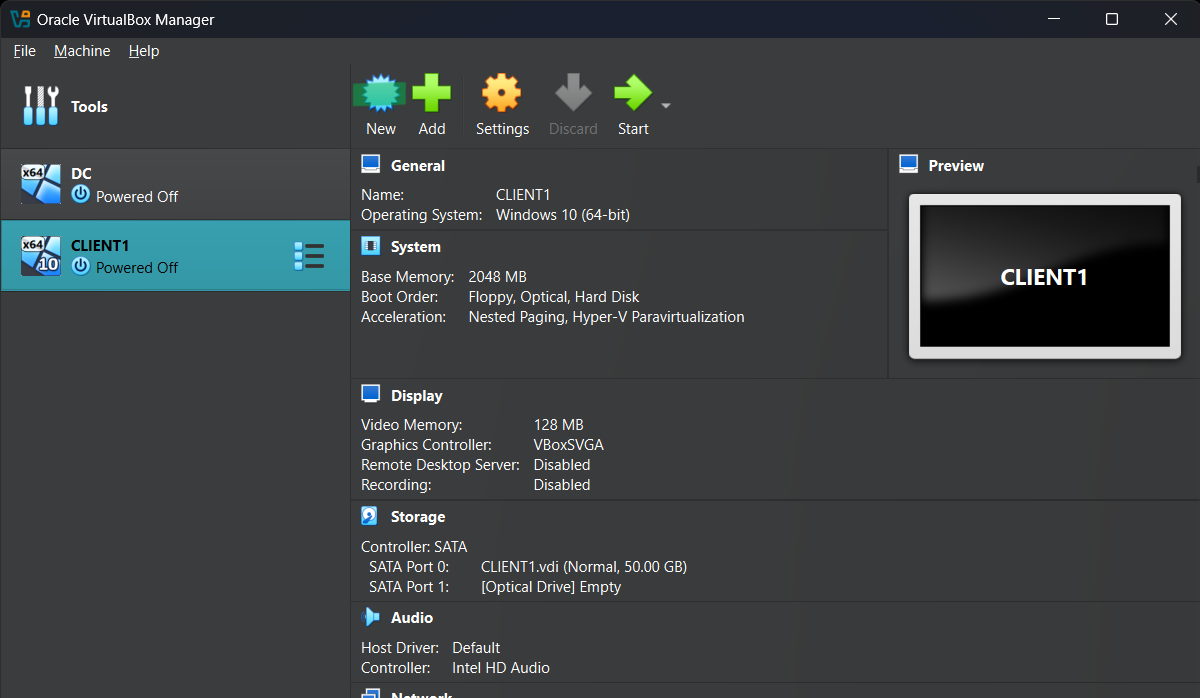Click the VBoxSVGA graphics controller value
Image resolution: width=1200 pixels, height=698 pixels.
click(x=568, y=445)
